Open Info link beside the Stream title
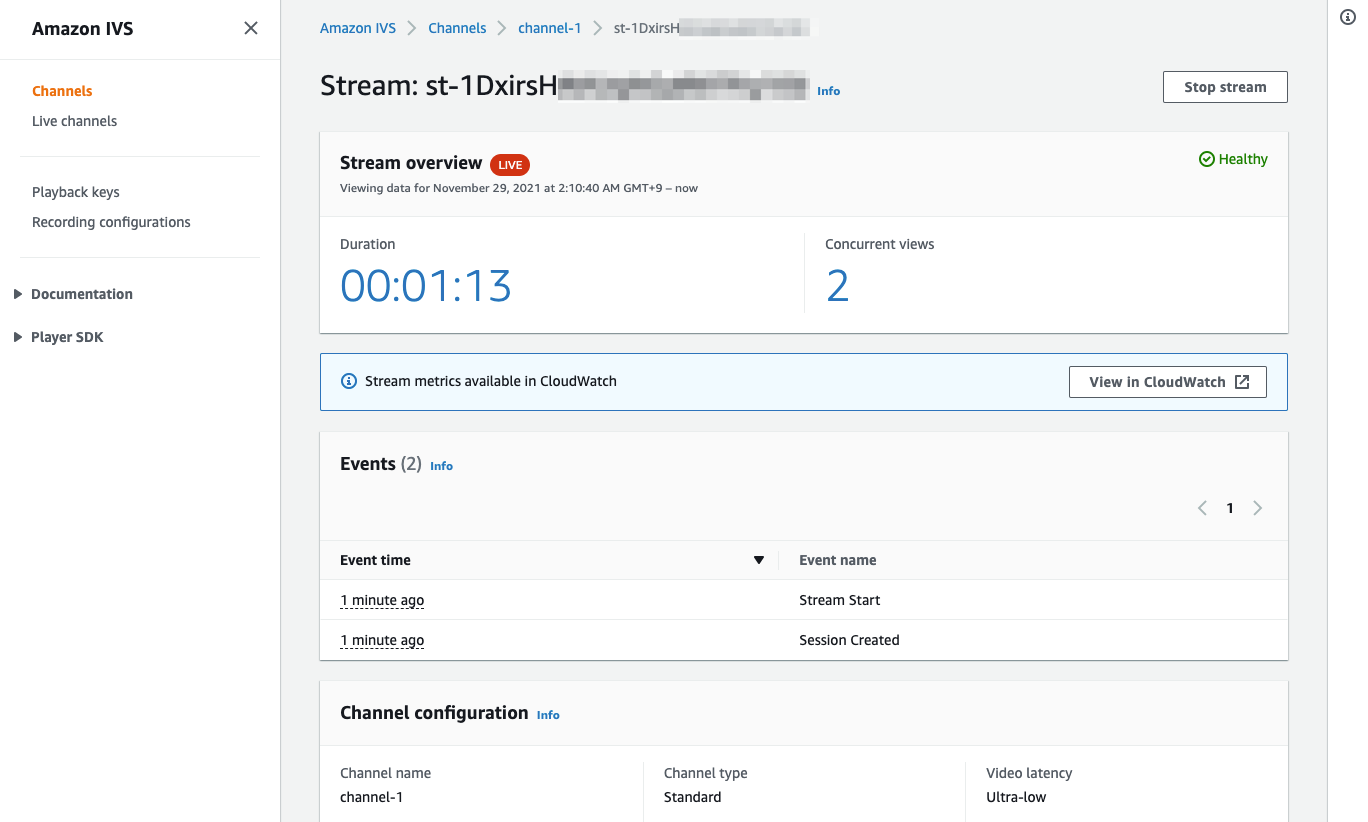The height and width of the screenshot is (822, 1368). pos(828,91)
